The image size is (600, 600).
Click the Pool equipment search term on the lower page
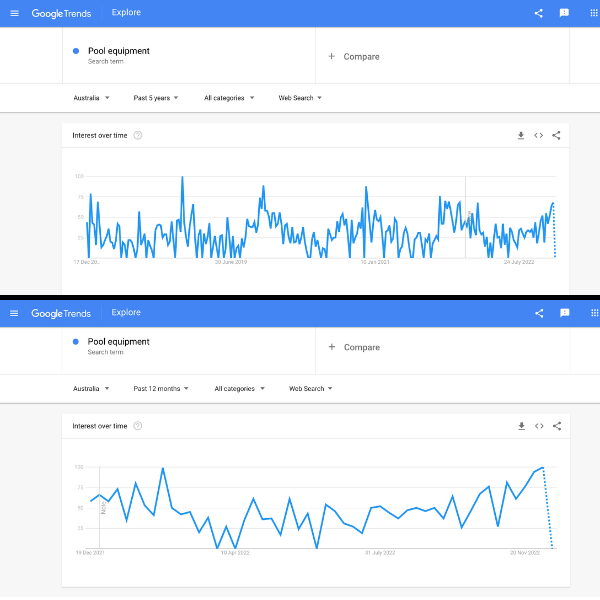(118, 342)
